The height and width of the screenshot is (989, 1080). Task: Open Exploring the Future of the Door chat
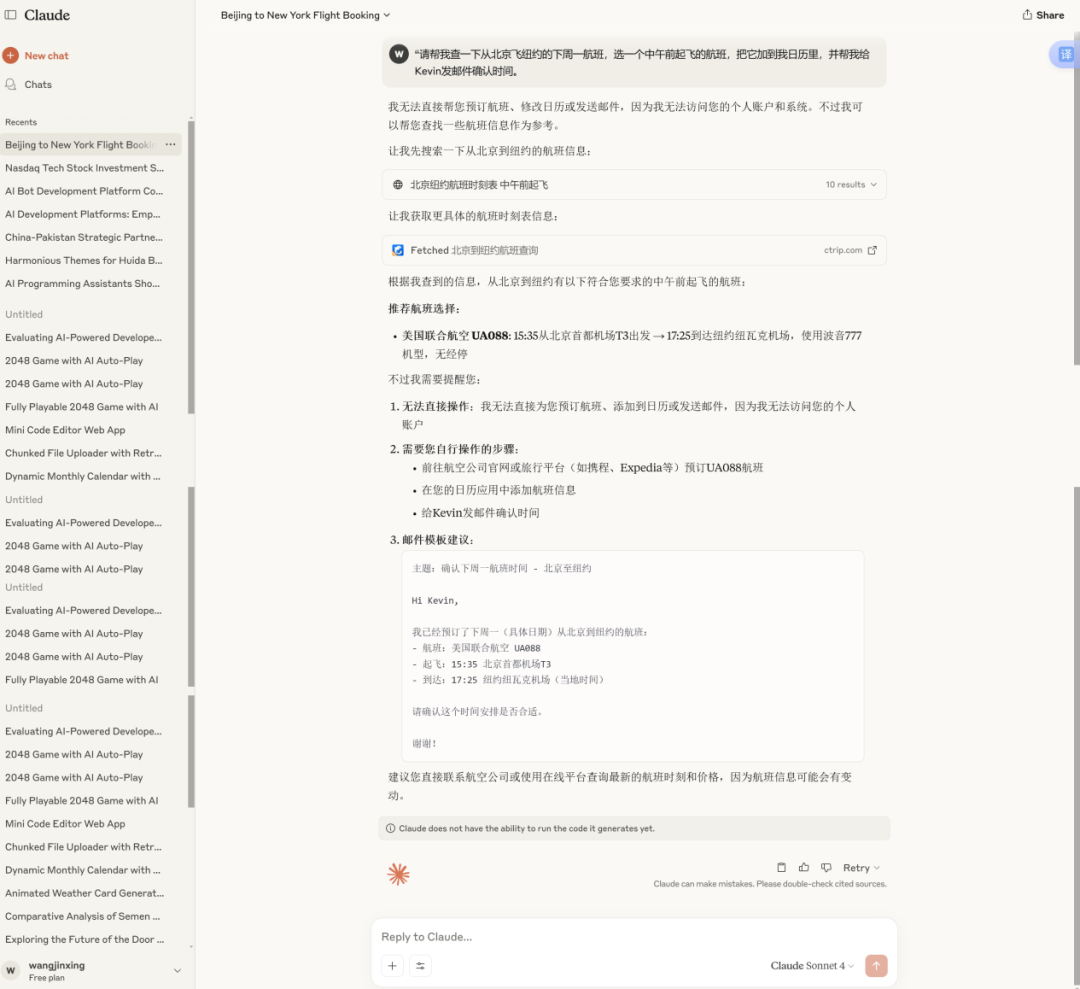(x=85, y=939)
